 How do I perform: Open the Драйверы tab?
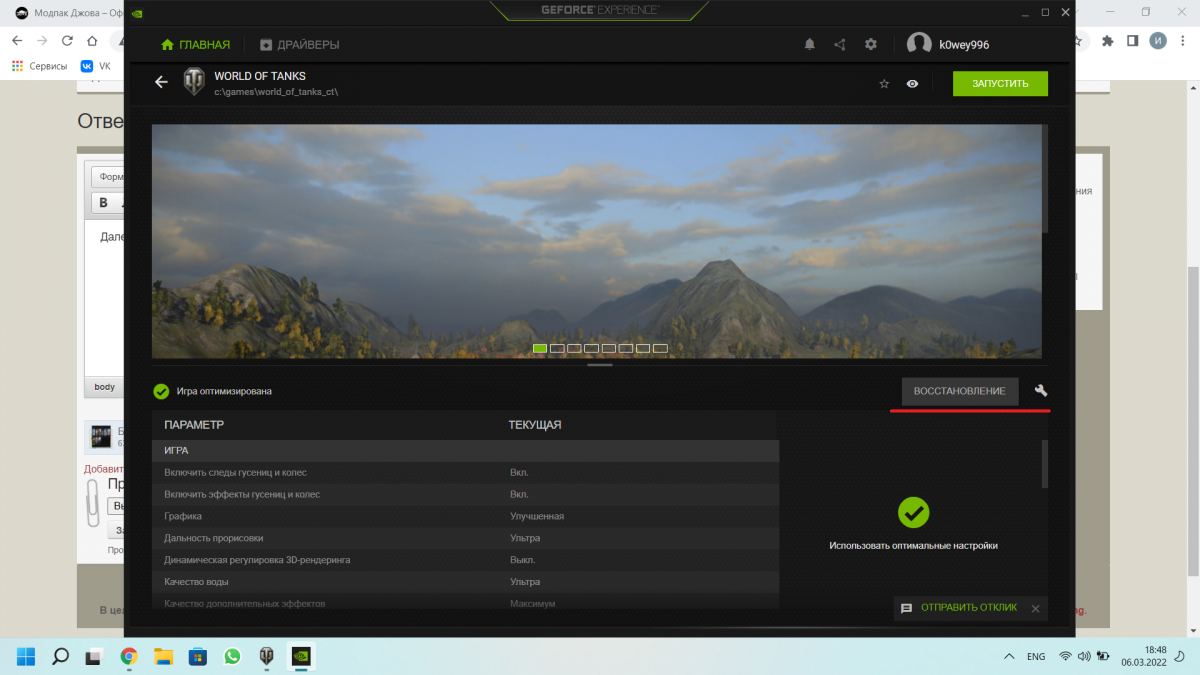(x=299, y=45)
